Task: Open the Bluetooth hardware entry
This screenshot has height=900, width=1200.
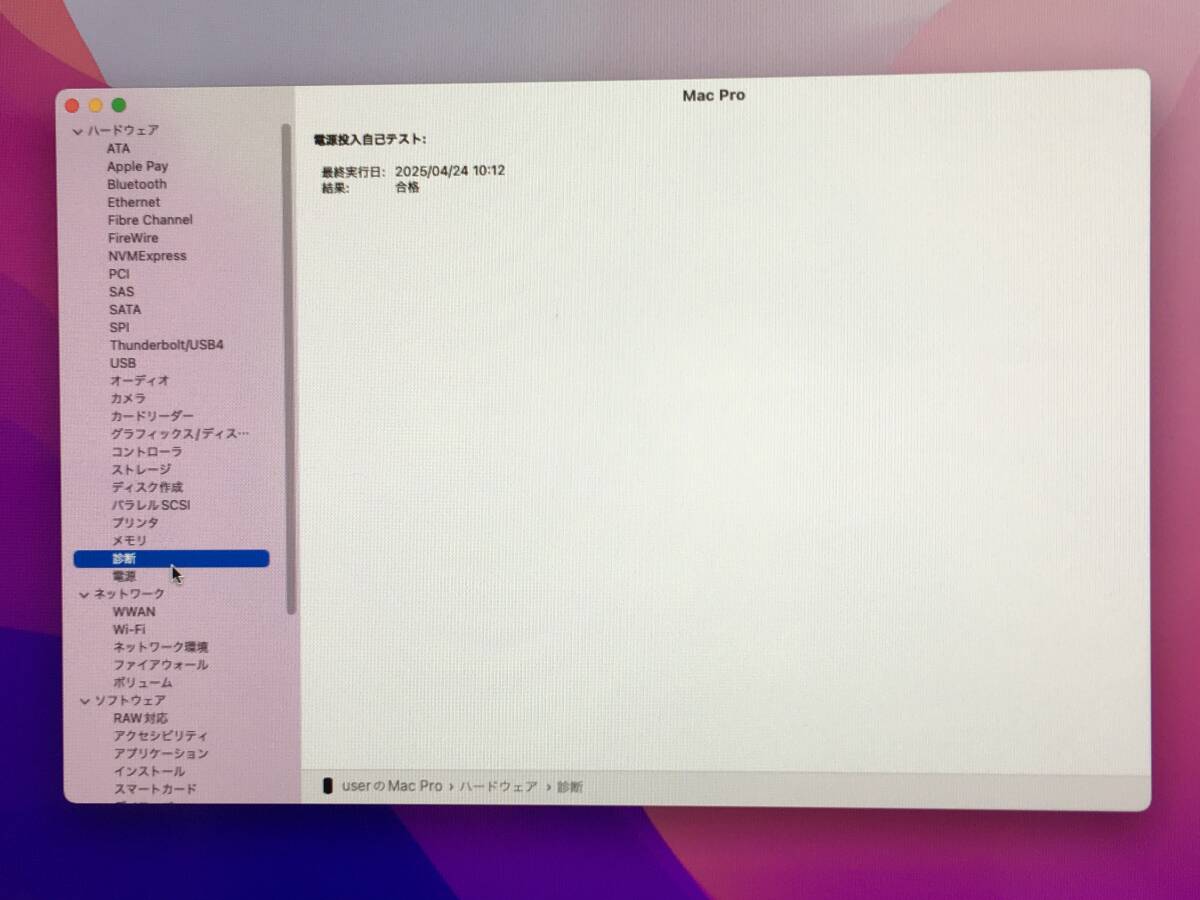Action: pos(137,184)
